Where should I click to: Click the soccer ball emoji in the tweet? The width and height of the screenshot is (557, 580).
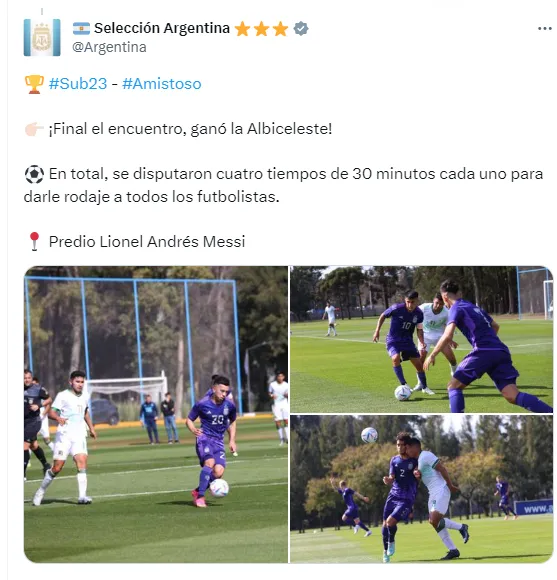(x=34, y=174)
